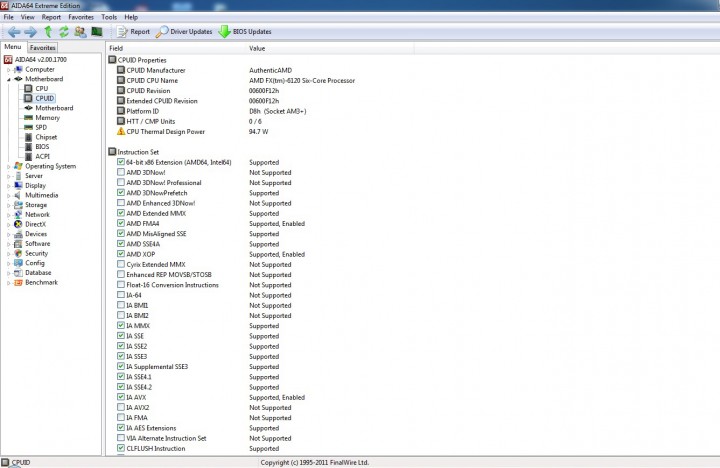Expand the Storage tree node arrow
The height and width of the screenshot is (468, 720).
[8, 205]
